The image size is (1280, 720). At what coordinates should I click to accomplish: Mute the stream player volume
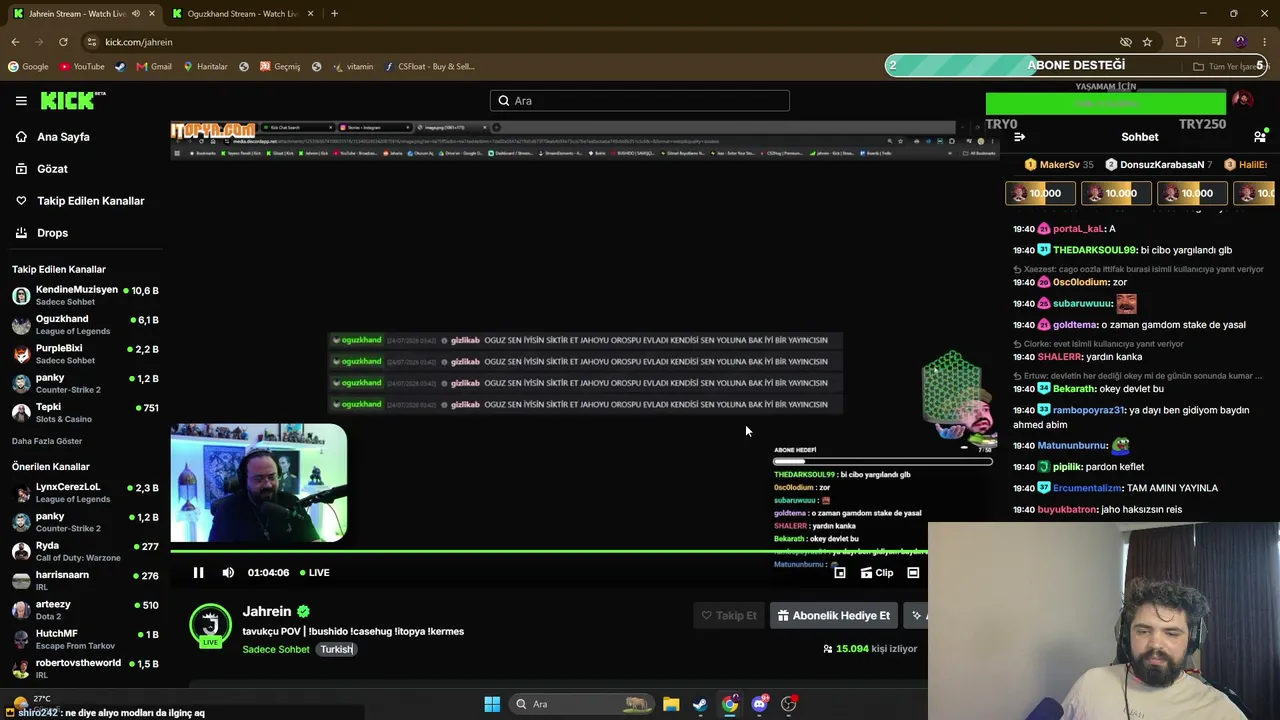pyautogui.click(x=228, y=573)
